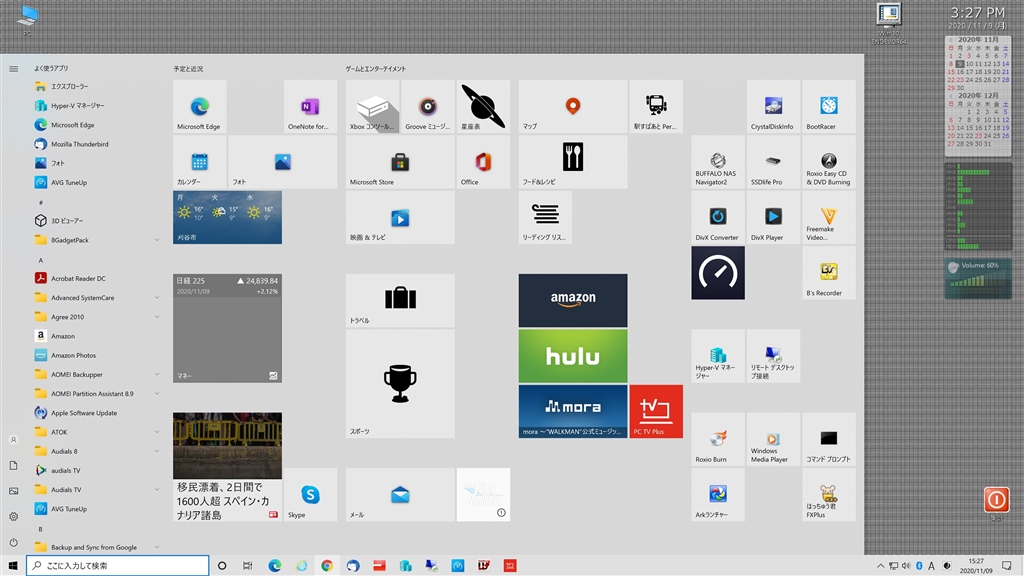Launch the リモート デスクトップ接続 tile

tap(773, 356)
